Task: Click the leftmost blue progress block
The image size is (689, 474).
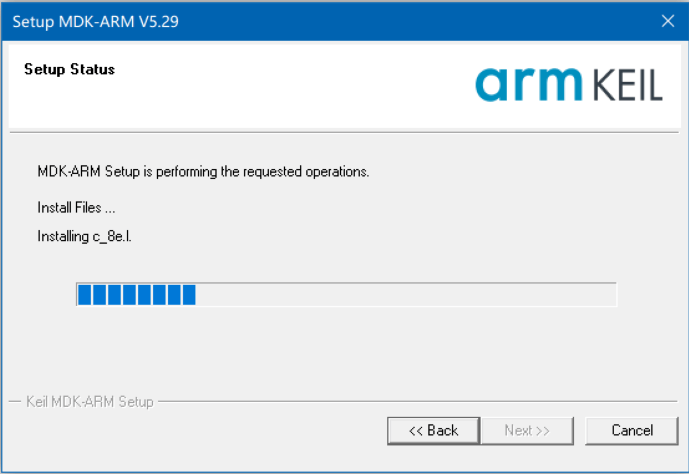Action: [x=84, y=294]
